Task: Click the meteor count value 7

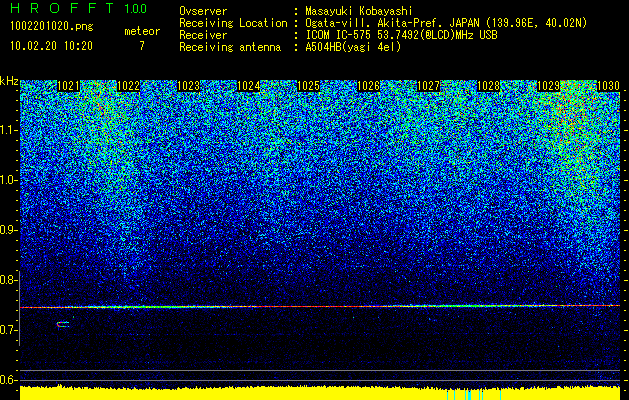Action: pyautogui.click(x=142, y=46)
